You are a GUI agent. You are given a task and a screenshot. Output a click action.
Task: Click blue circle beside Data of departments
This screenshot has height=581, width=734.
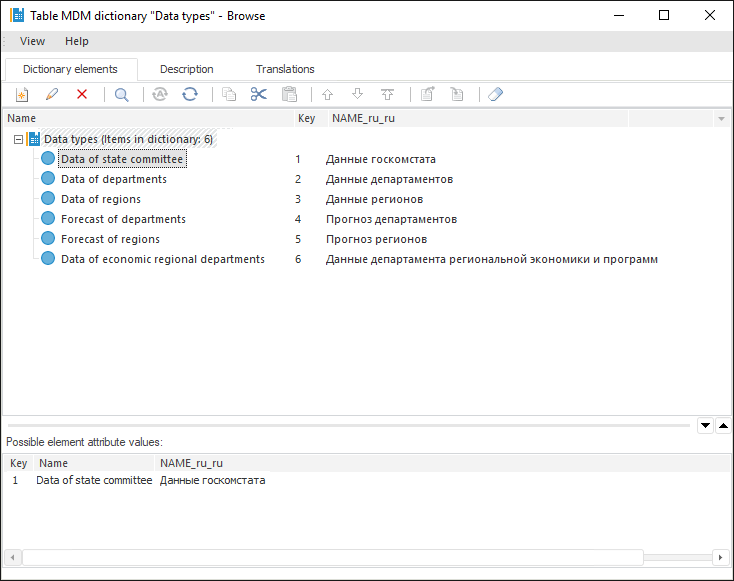click(48, 179)
